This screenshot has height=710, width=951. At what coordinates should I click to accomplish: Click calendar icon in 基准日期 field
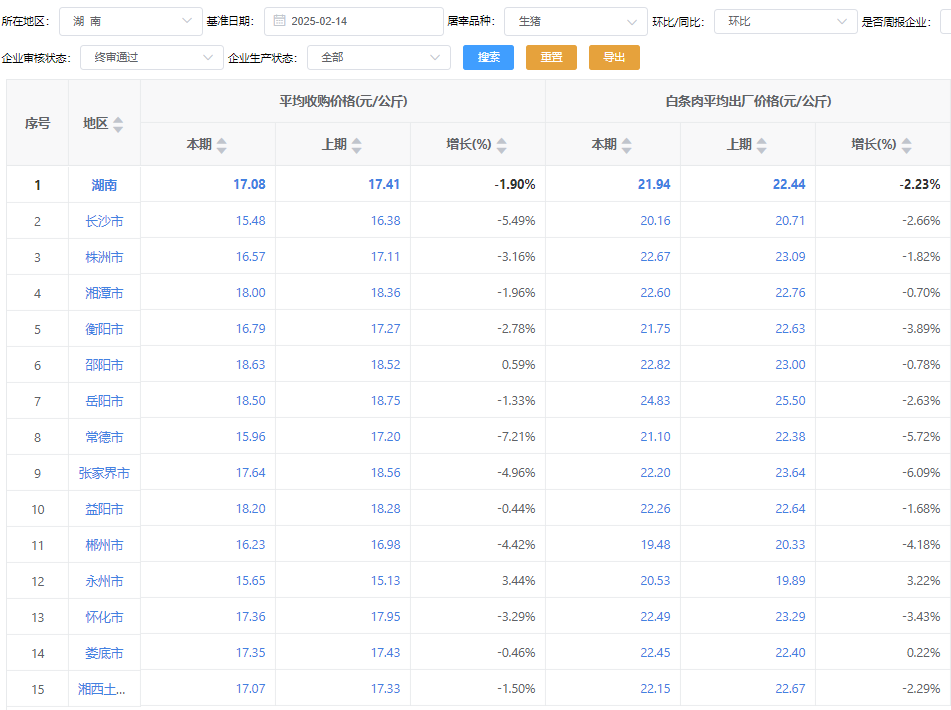pyautogui.click(x=279, y=21)
